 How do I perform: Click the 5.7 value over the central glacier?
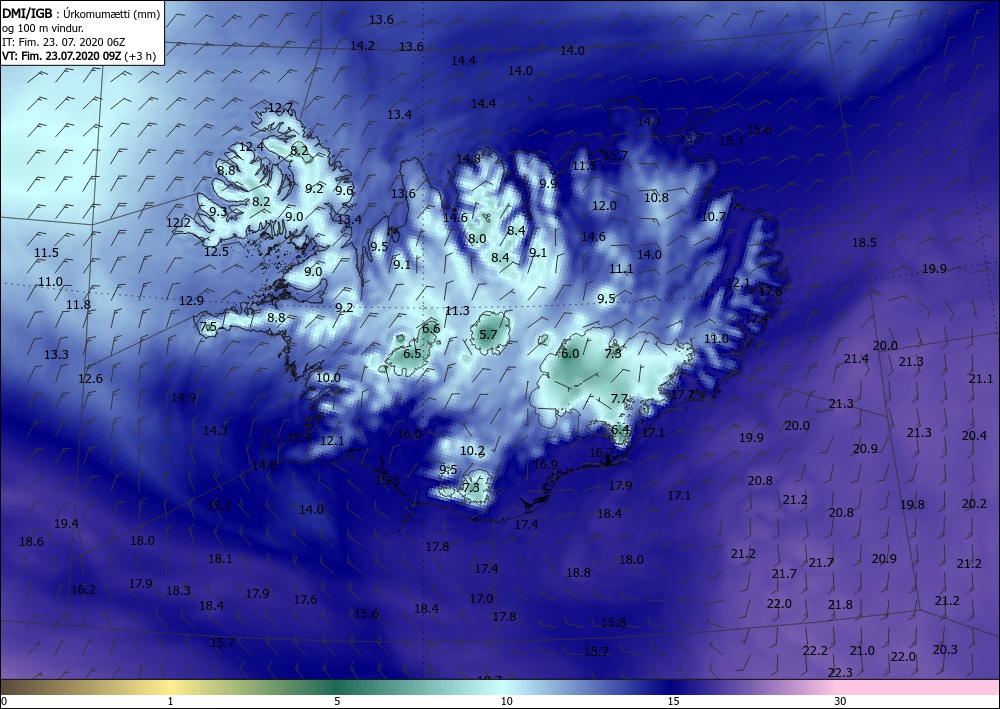[488, 334]
